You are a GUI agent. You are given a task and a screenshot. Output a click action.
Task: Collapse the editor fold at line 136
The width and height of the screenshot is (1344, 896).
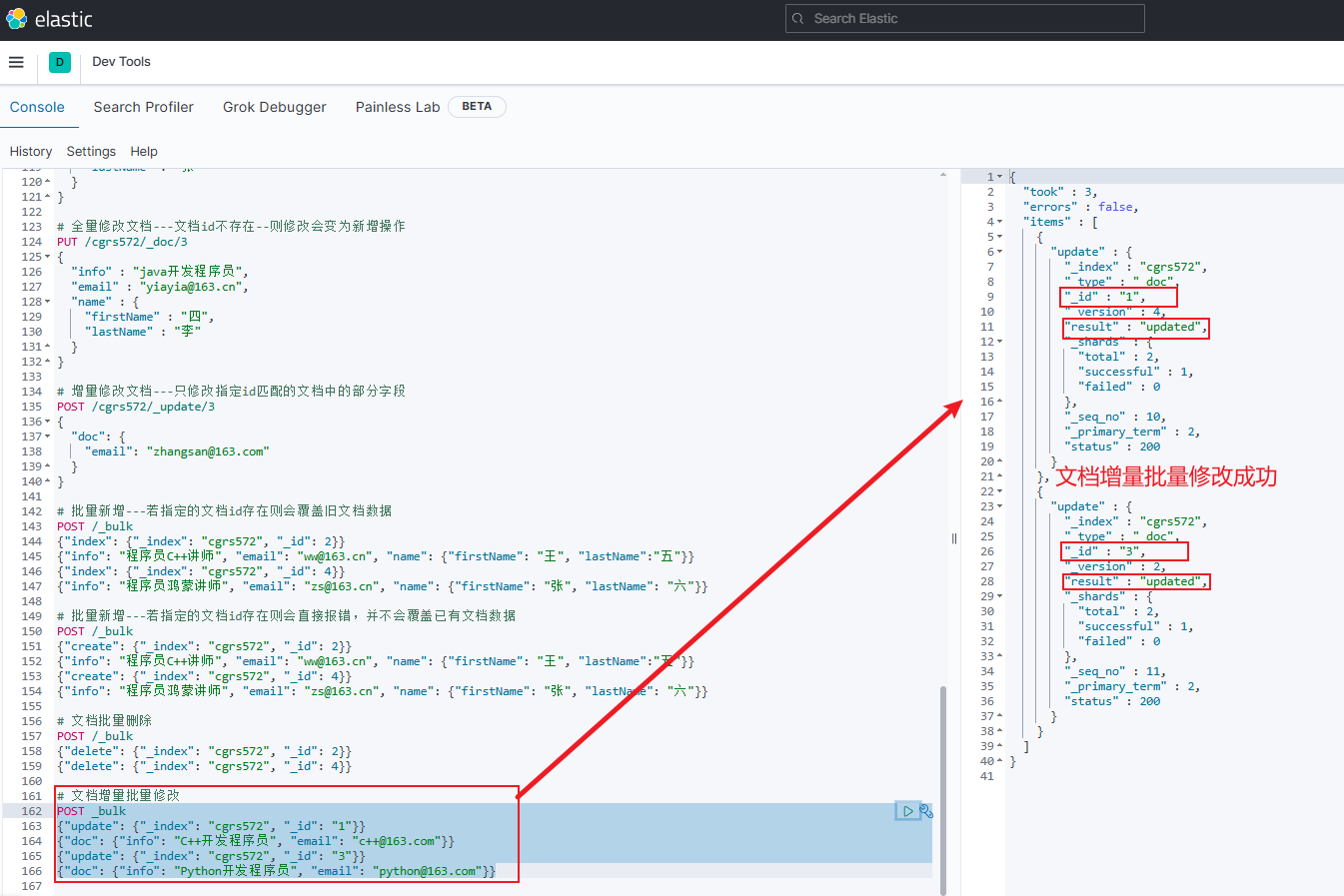47,422
